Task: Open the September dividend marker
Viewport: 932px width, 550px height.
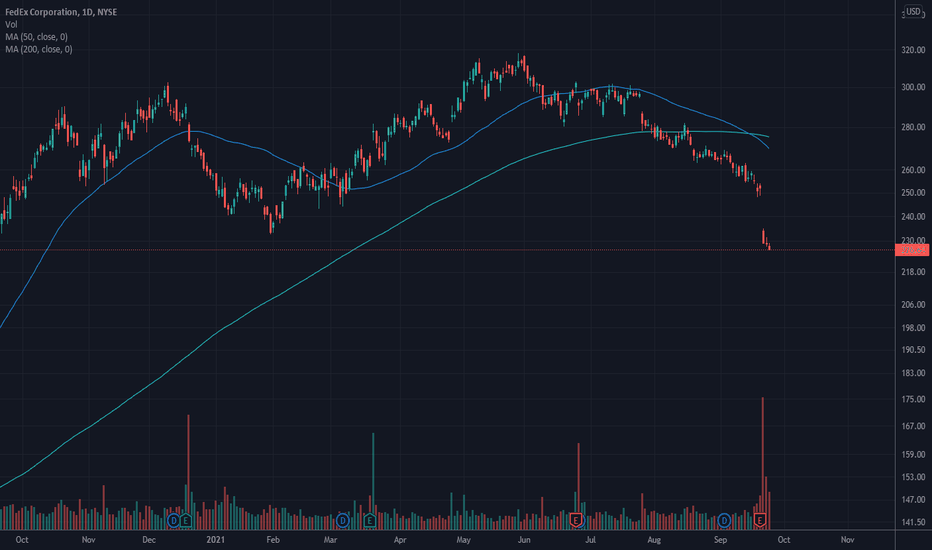Action: pyautogui.click(x=724, y=521)
